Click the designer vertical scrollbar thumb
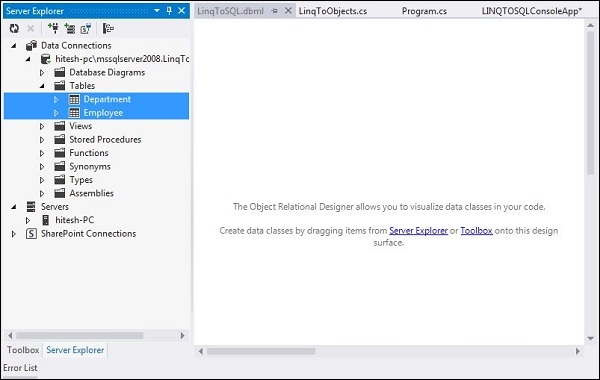 pos(590,103)
